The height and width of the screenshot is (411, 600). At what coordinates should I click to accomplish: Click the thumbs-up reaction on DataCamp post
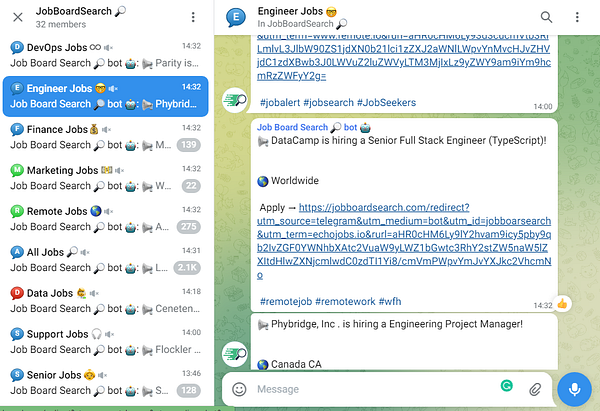tap(562, 304)
